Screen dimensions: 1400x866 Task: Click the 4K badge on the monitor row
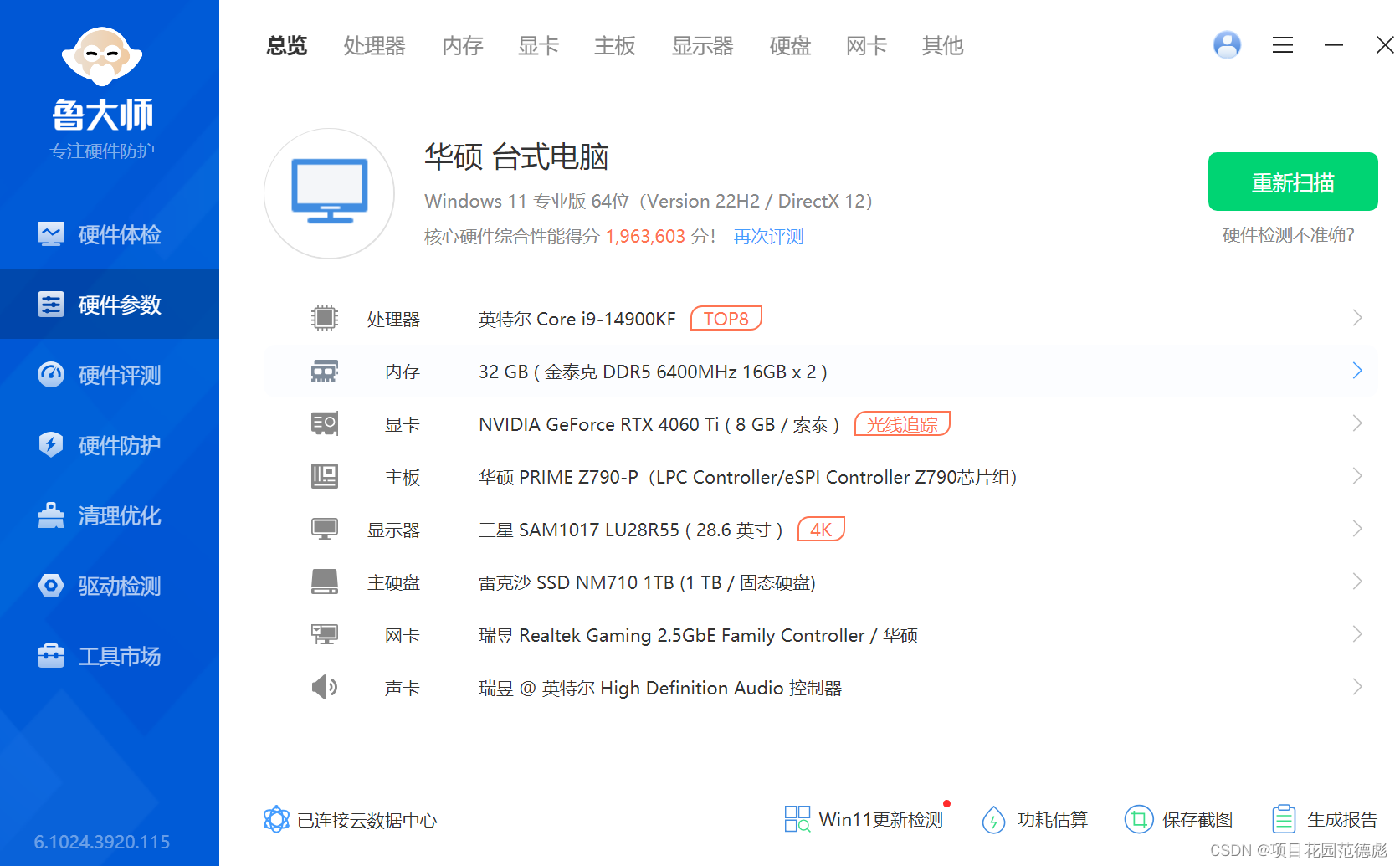[821, 530]
